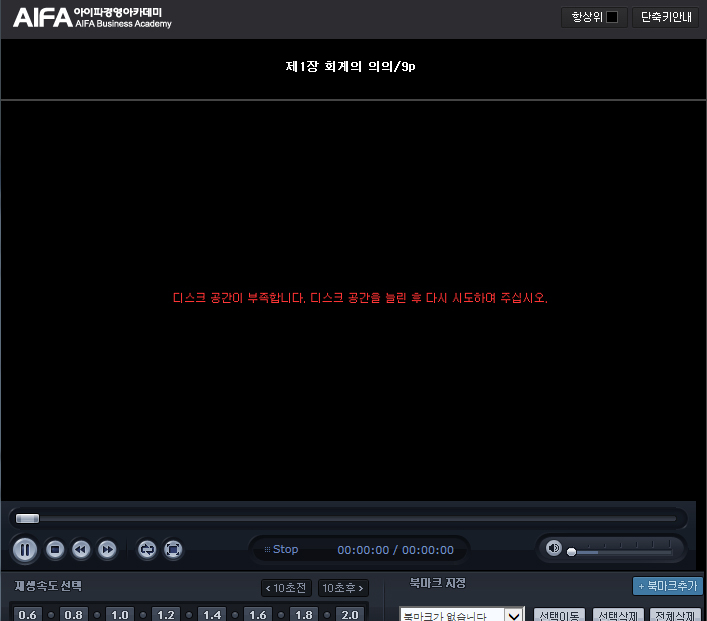The height and width of the screenshot is (621, 707).
Task: Click the 북마크추가 add bookmark button
Action: (x=667, y=586)
